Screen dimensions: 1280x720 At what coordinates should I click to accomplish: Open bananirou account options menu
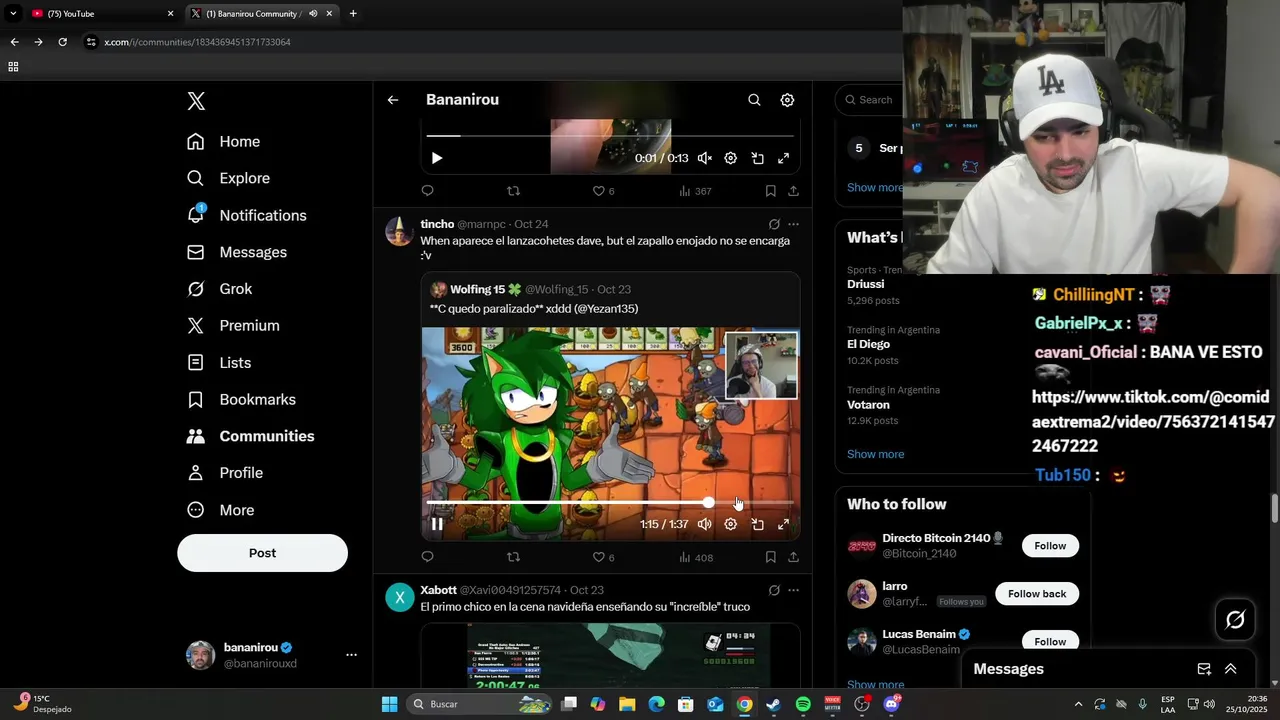pyautogui.click(x=351, y=655)
